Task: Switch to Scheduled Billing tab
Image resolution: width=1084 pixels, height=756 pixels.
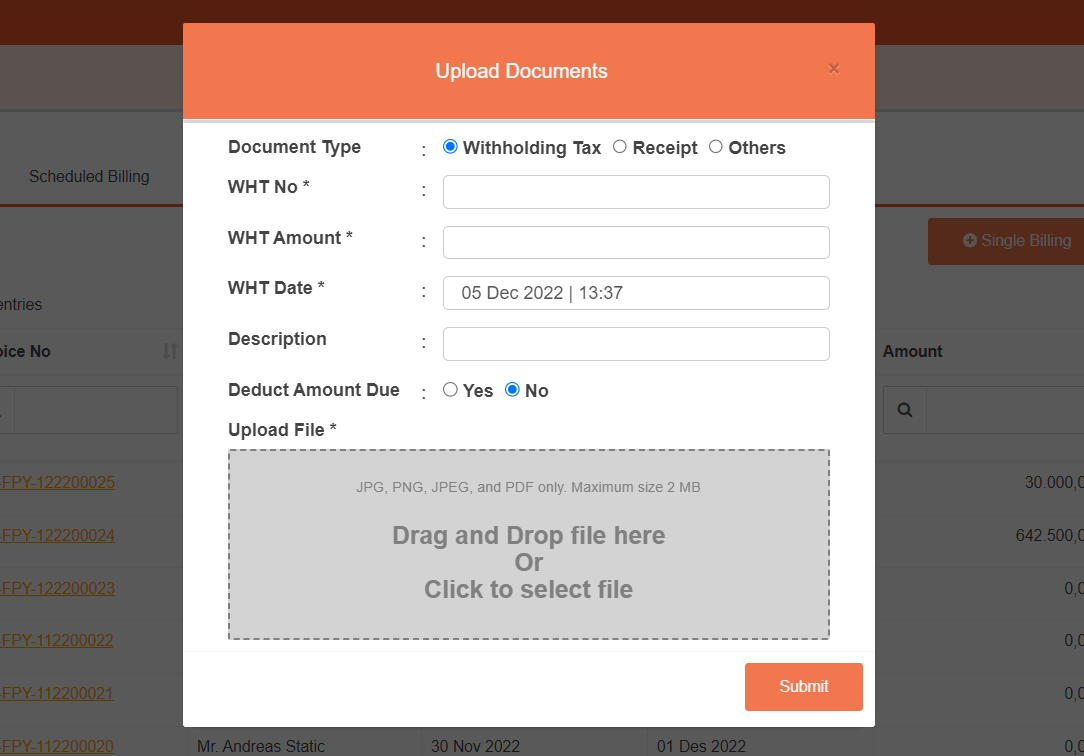Action: point(89,177)
